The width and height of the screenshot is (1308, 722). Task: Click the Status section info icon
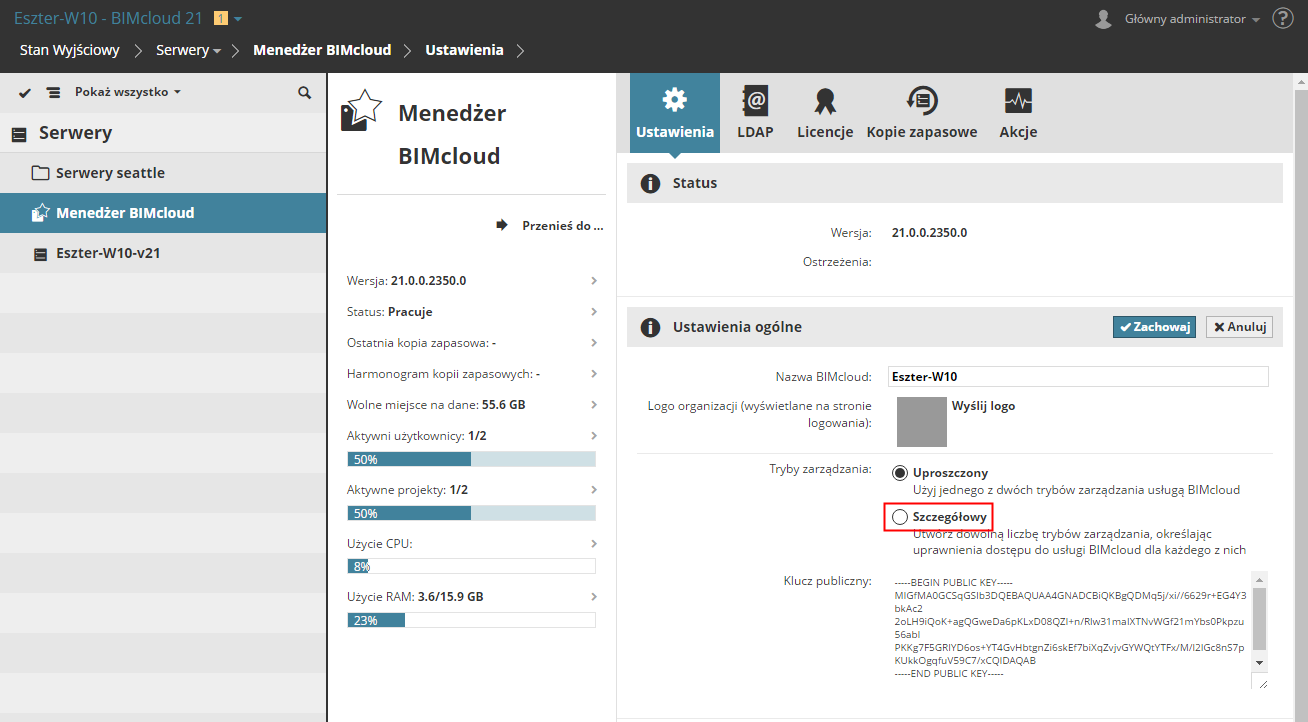click(x=650, y=184)
